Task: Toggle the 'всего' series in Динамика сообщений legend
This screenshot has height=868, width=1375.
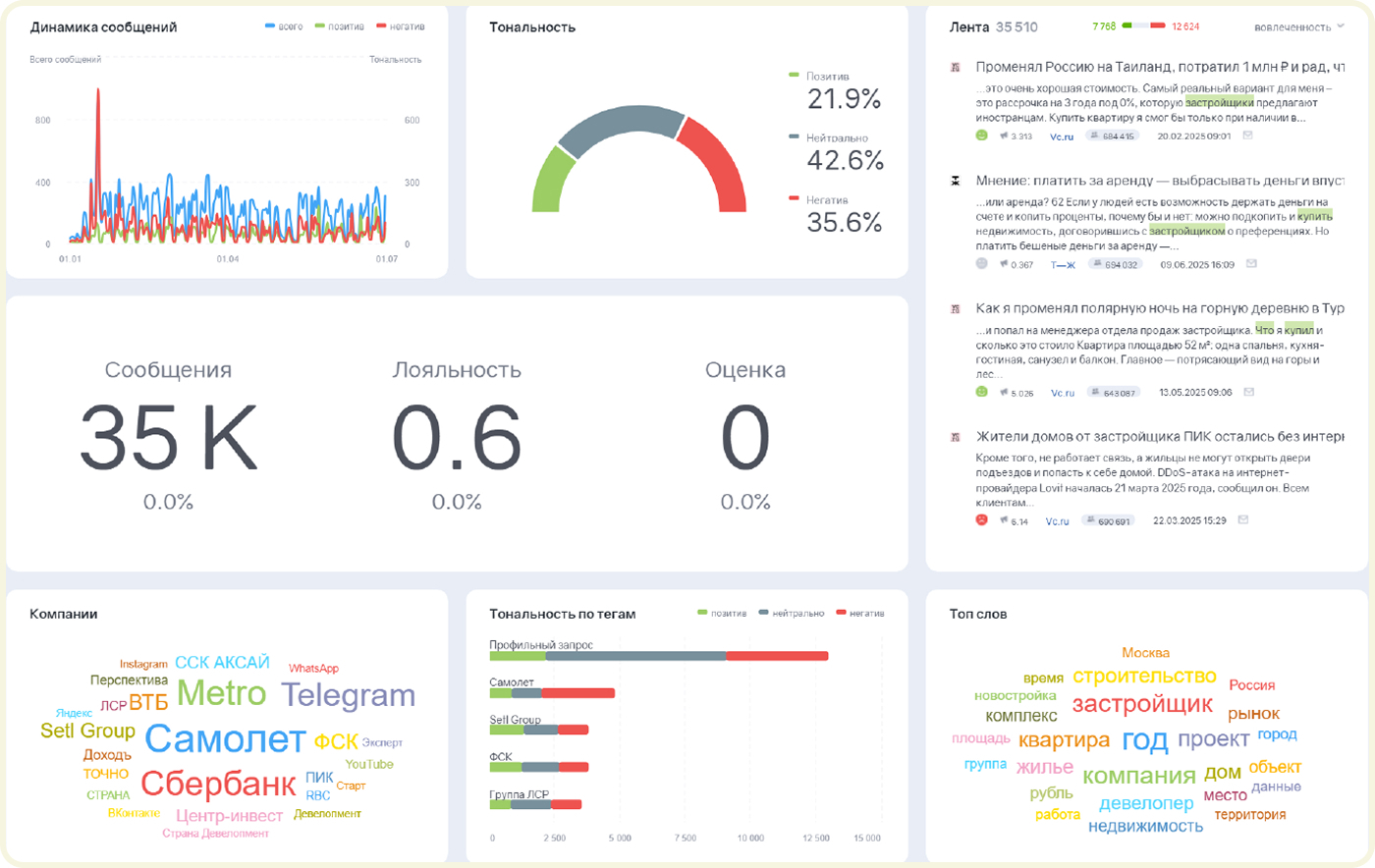Action: pos(284,27)
